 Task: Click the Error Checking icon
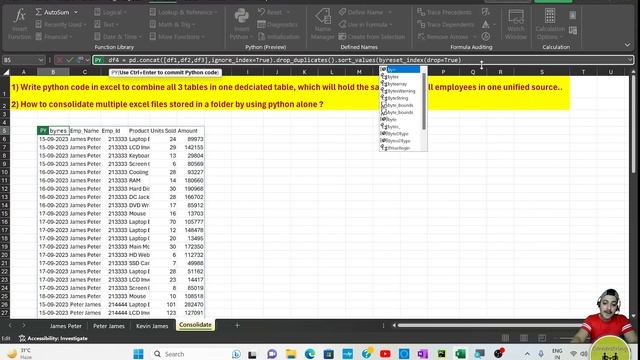click(485, 24)
